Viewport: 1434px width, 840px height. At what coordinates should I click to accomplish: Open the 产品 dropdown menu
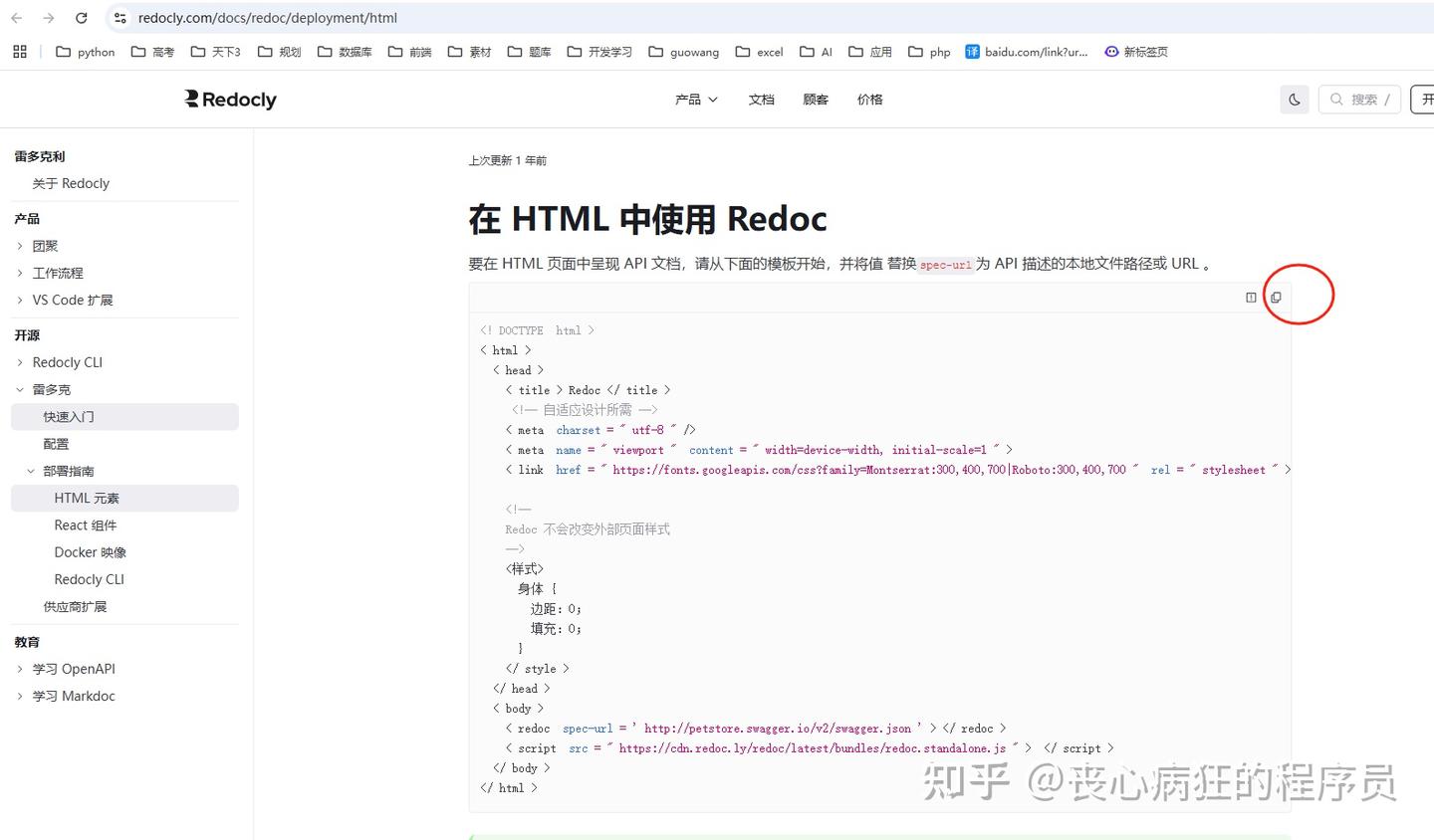pyautogui.click(x=696, y=100)
